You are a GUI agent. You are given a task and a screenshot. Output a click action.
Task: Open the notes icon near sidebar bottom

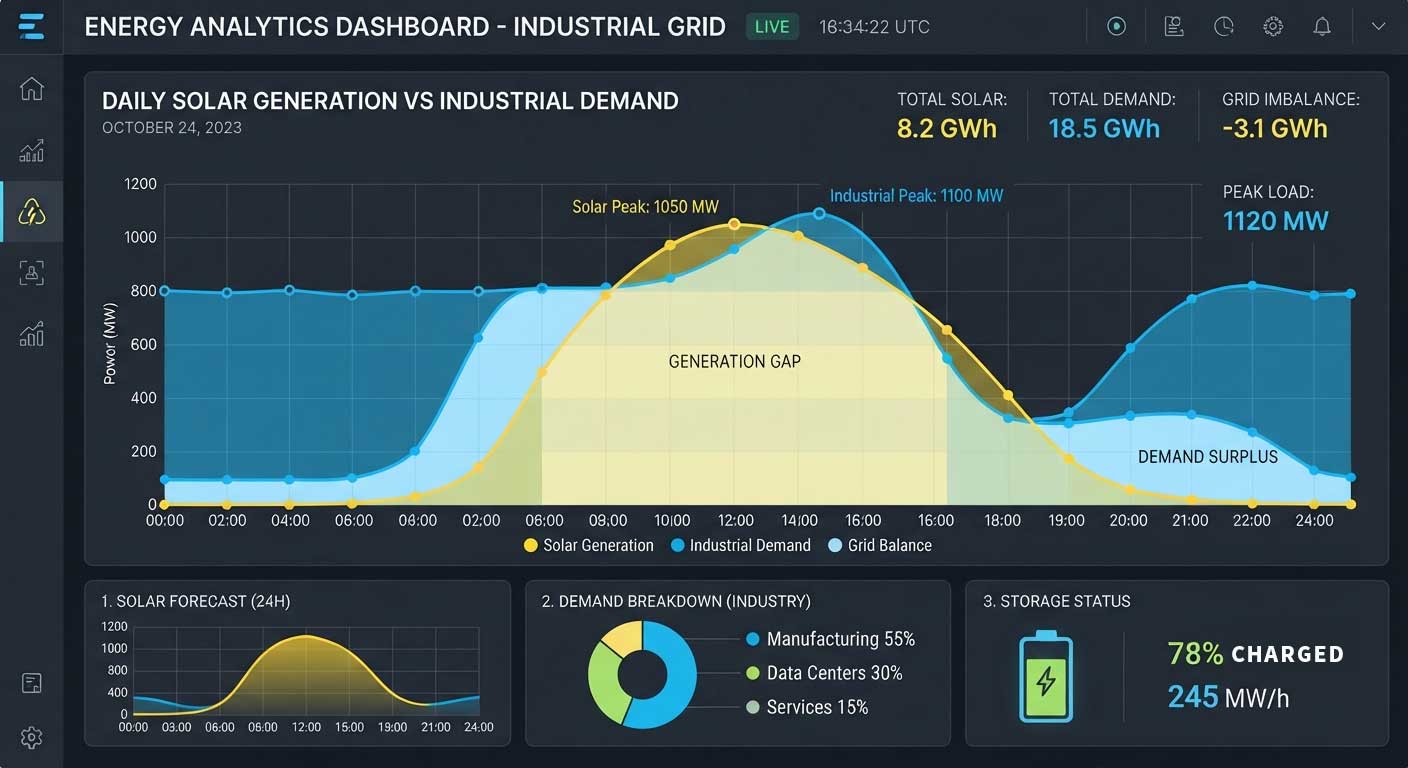point(32,684)
